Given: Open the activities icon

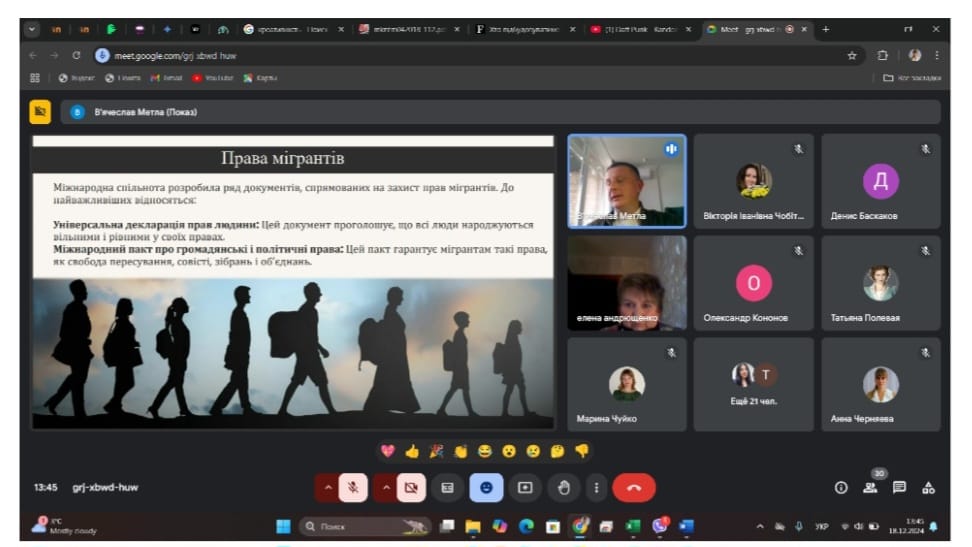Looking at the screenshot, I should (928, 488).
